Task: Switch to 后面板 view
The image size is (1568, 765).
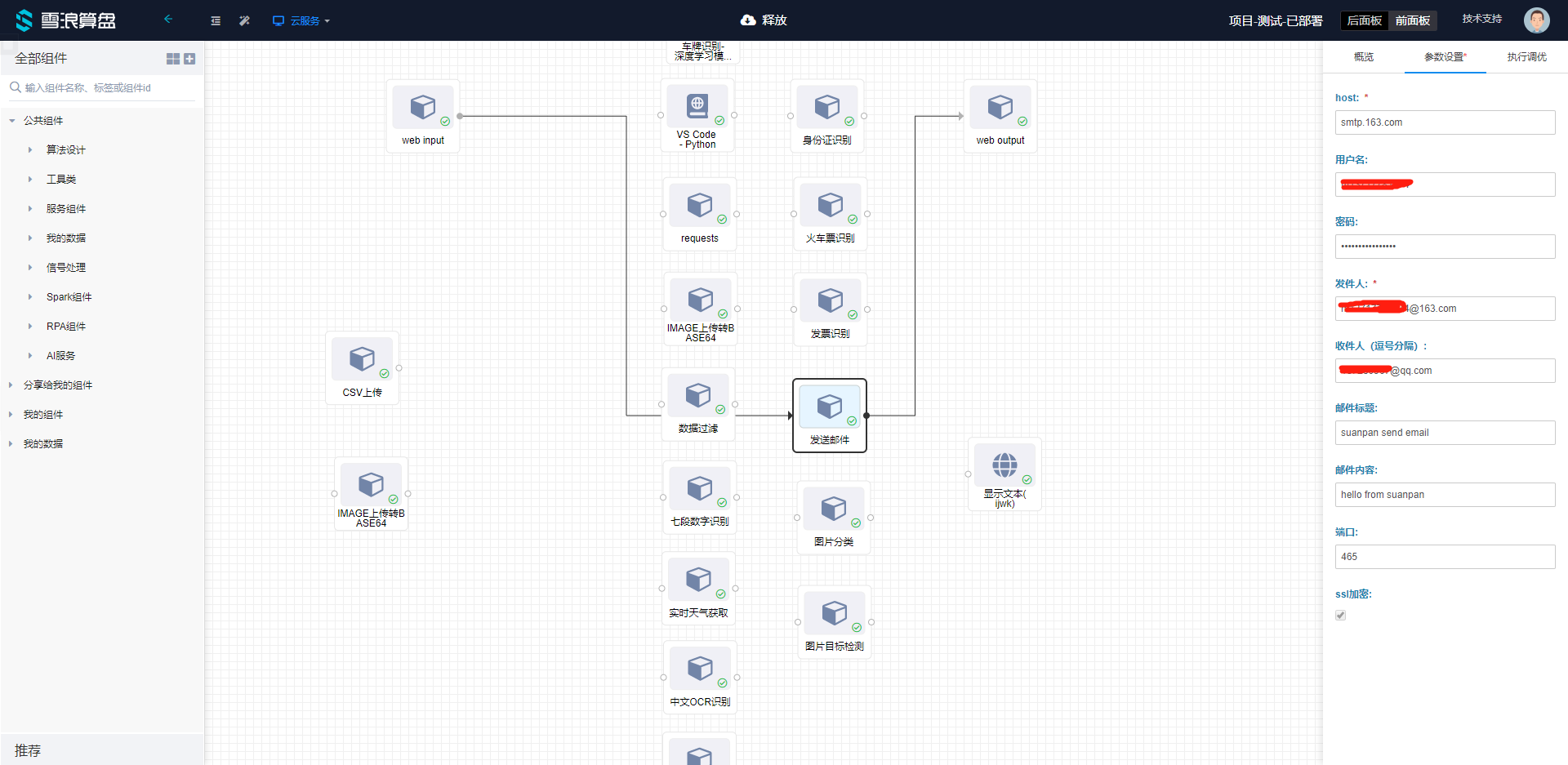Action: (1365, 20)
